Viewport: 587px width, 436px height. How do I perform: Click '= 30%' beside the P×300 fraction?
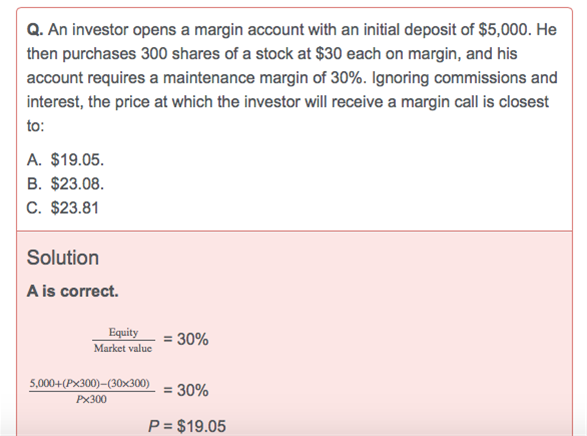click(186, 390)
